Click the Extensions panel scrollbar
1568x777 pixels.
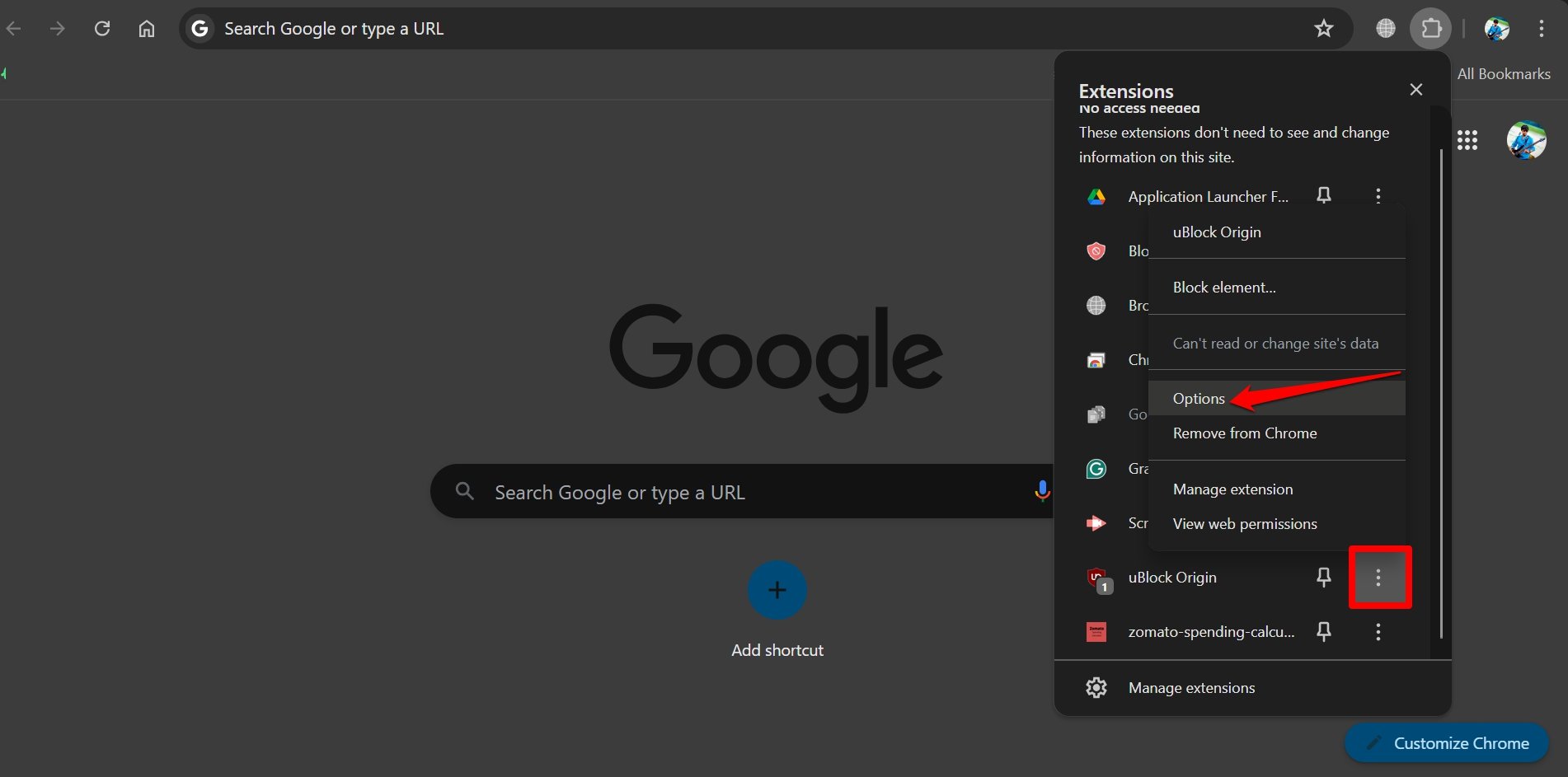pos(1441,394)
